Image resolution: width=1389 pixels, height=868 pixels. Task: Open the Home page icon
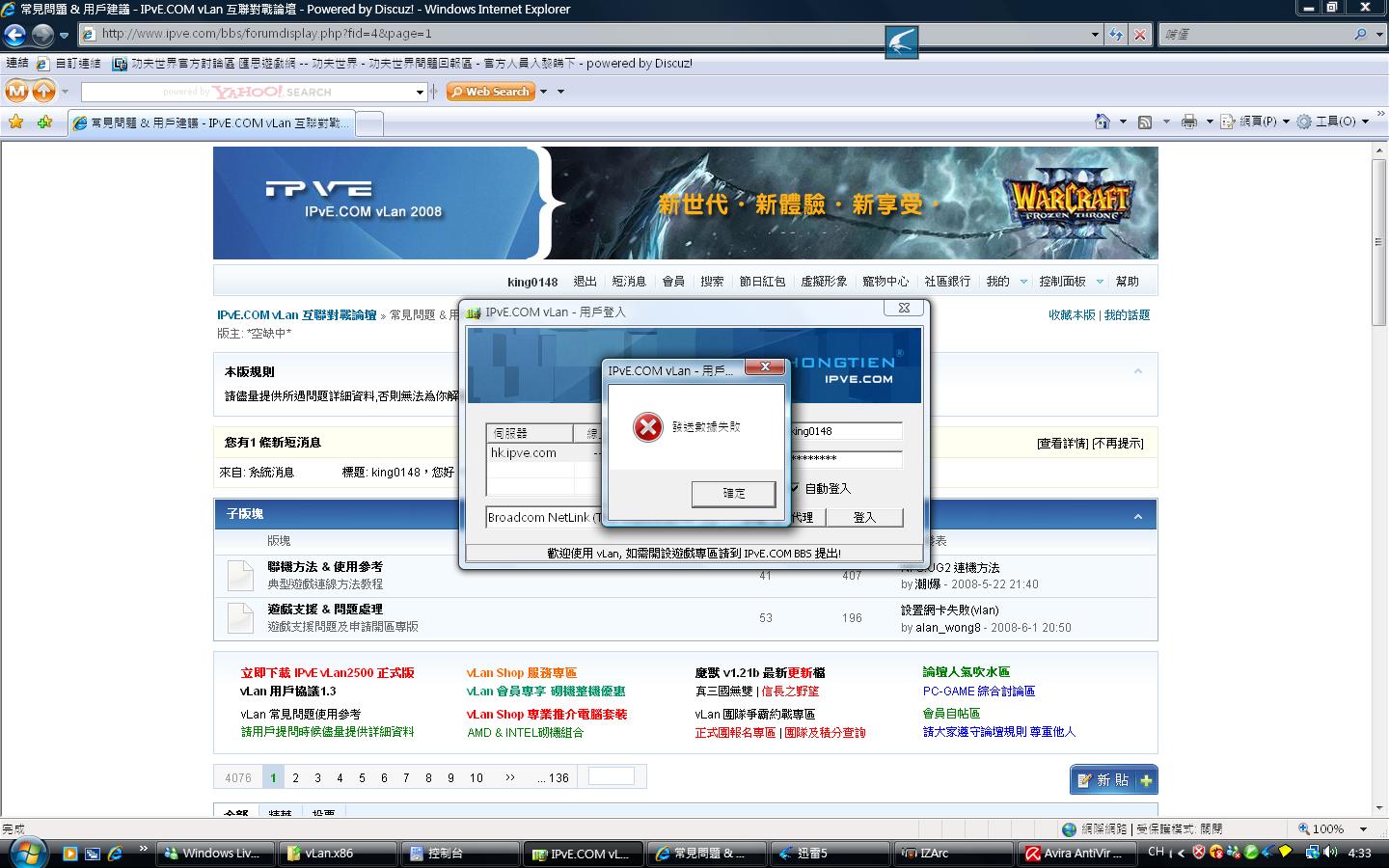[x=1103, y=122]
